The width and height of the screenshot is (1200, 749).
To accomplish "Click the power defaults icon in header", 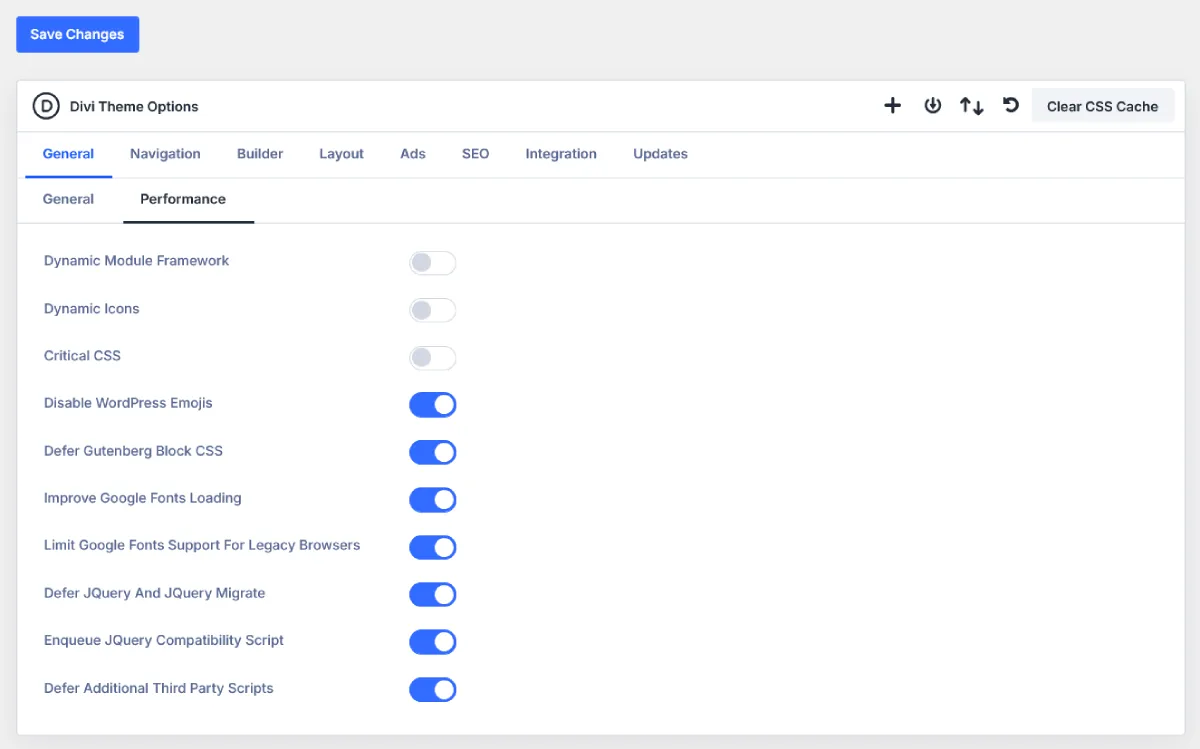I will (933, 106).
